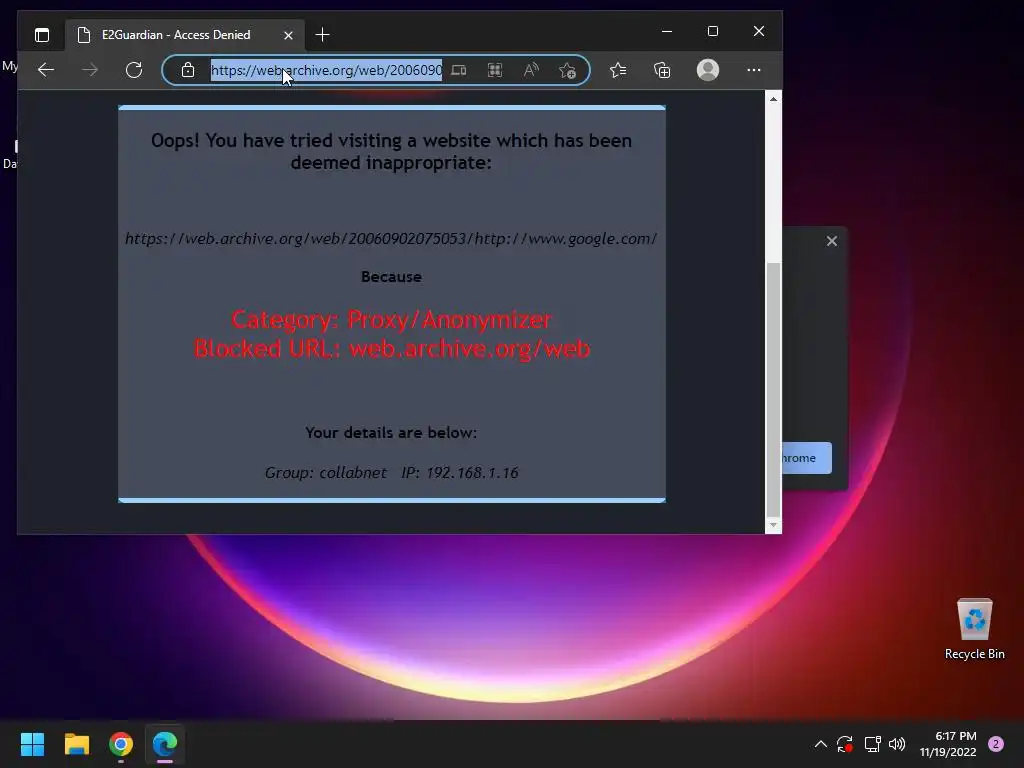Close the E2Guardian - Access Denied tab
The width and height of the screenshot is (1024, 768).
click(x=288, y=35)
